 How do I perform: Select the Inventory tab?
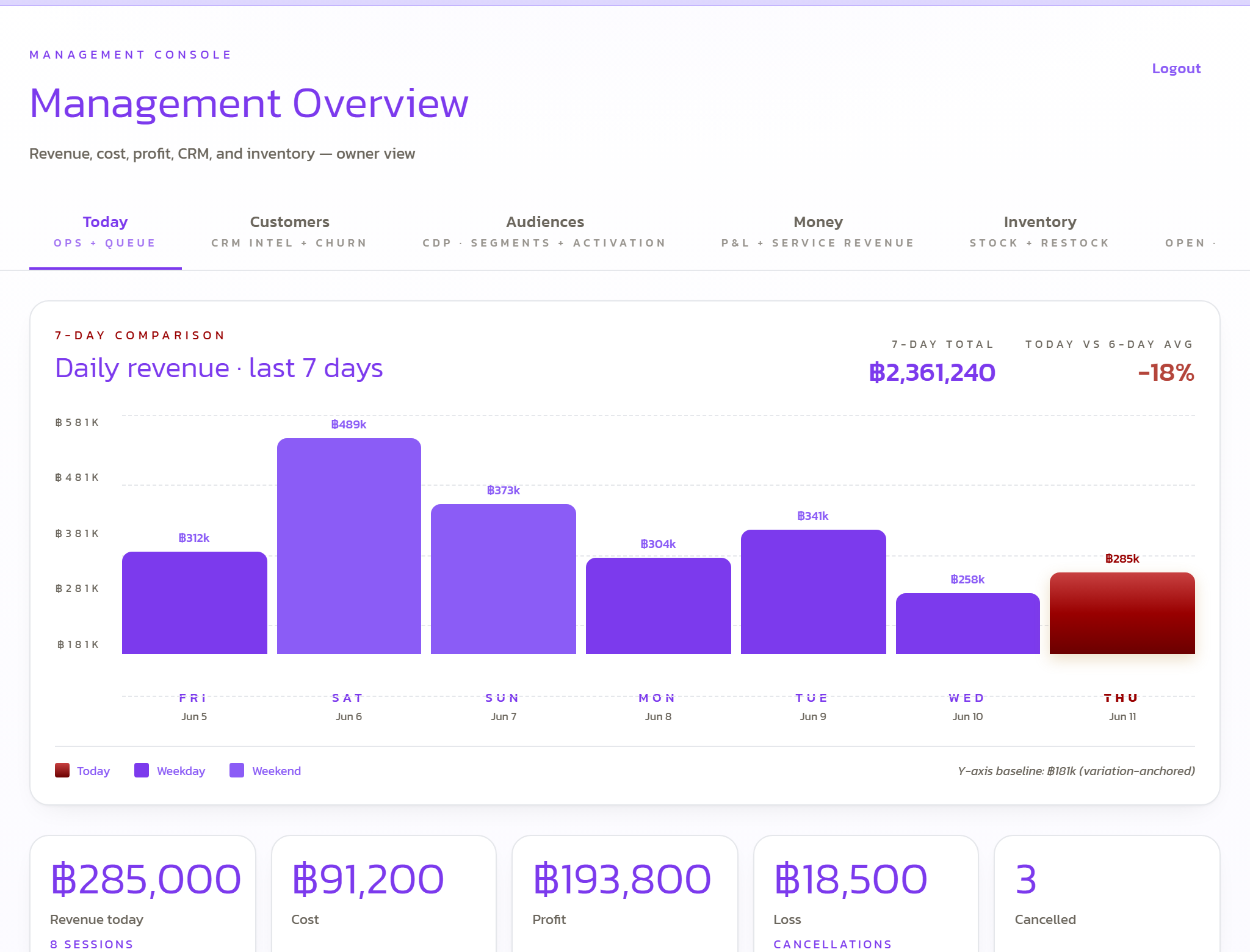[1039, 232]
